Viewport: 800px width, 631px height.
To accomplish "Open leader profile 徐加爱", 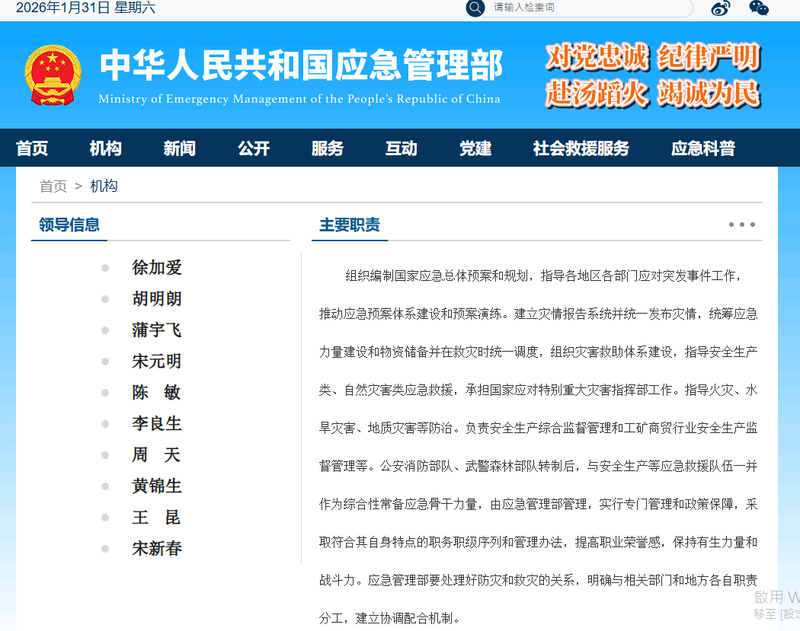I will [157, 268].
